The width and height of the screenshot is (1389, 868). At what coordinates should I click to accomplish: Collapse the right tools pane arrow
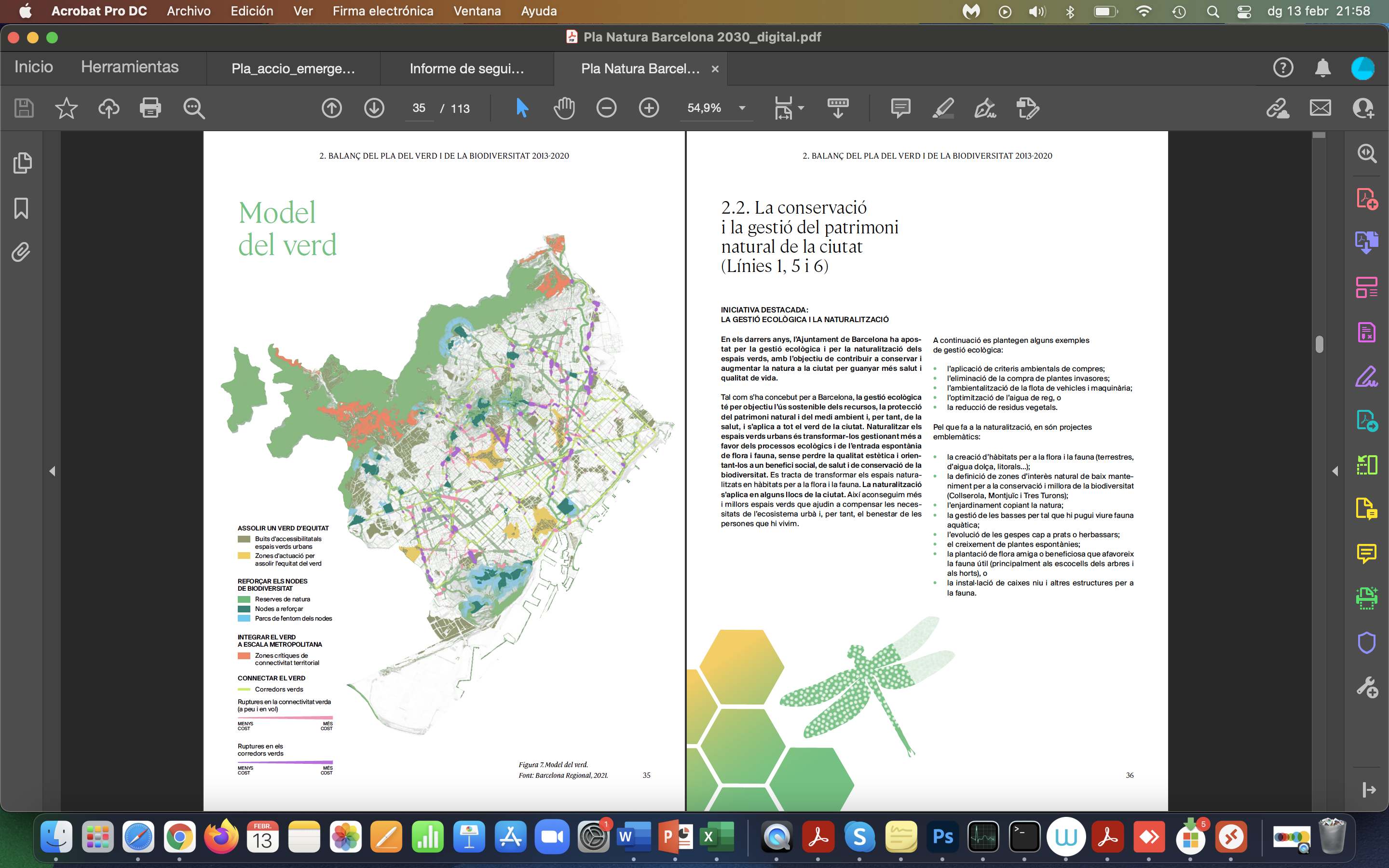coord(1335,471)
